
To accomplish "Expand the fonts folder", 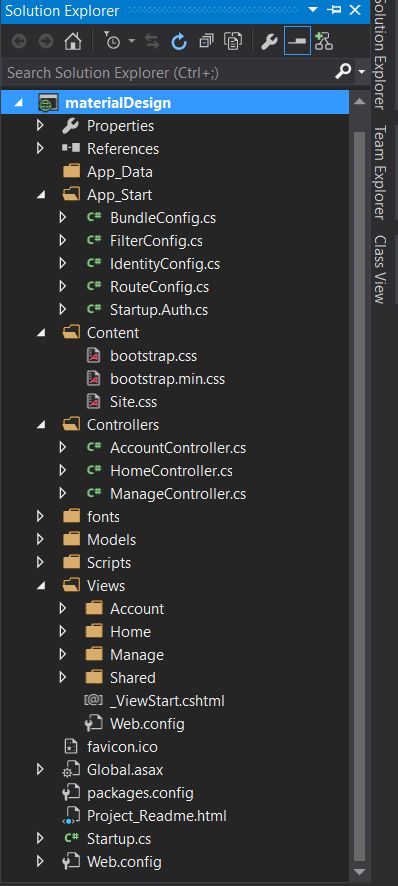I will click(x=40, y=517).
